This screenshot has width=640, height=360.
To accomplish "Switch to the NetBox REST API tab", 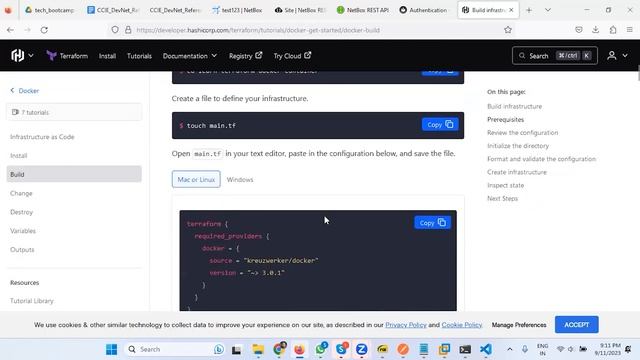I will click(x=362, y=10).
